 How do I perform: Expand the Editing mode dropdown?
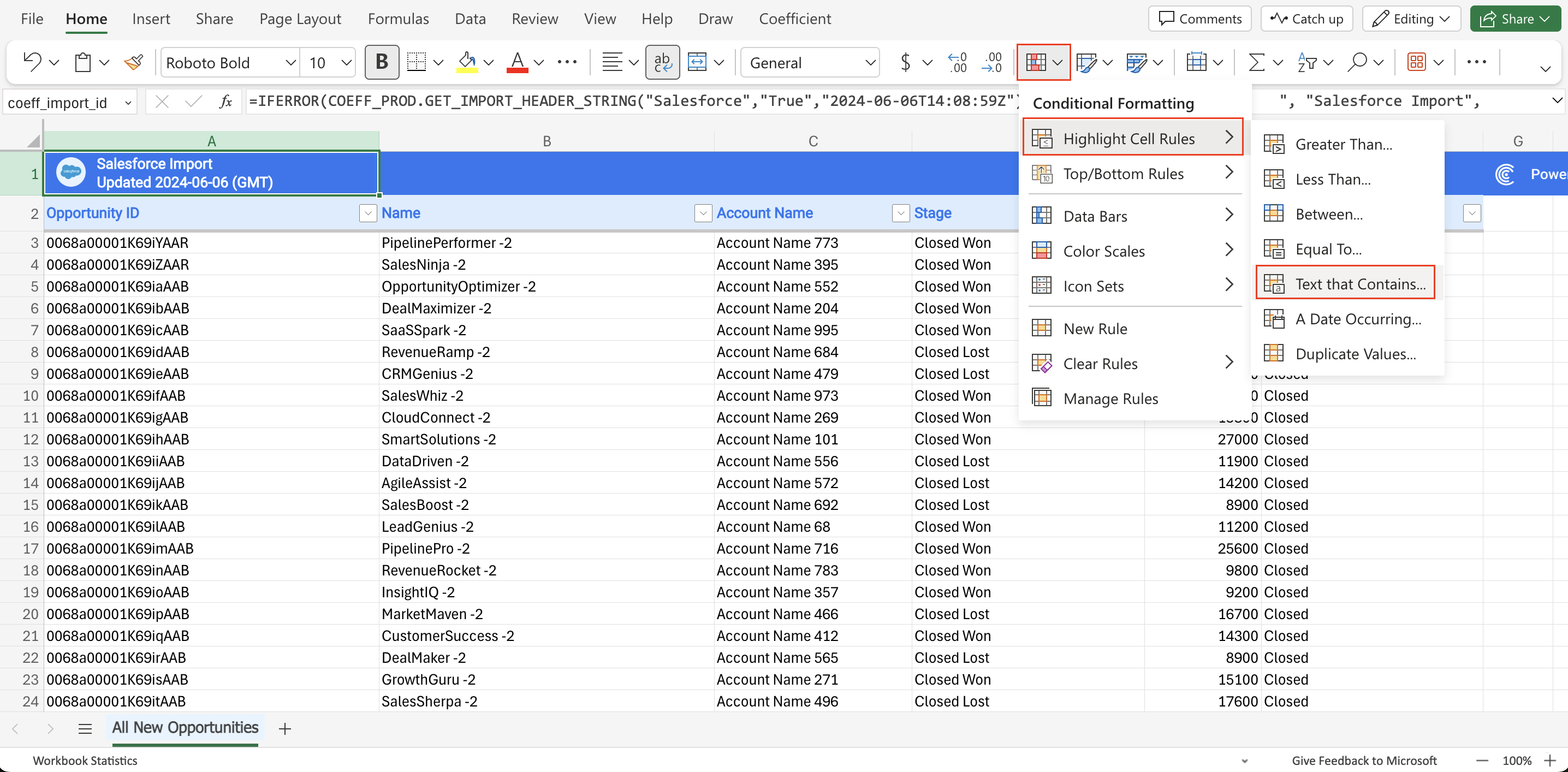pyautogui.click(x=1411, y=19)
